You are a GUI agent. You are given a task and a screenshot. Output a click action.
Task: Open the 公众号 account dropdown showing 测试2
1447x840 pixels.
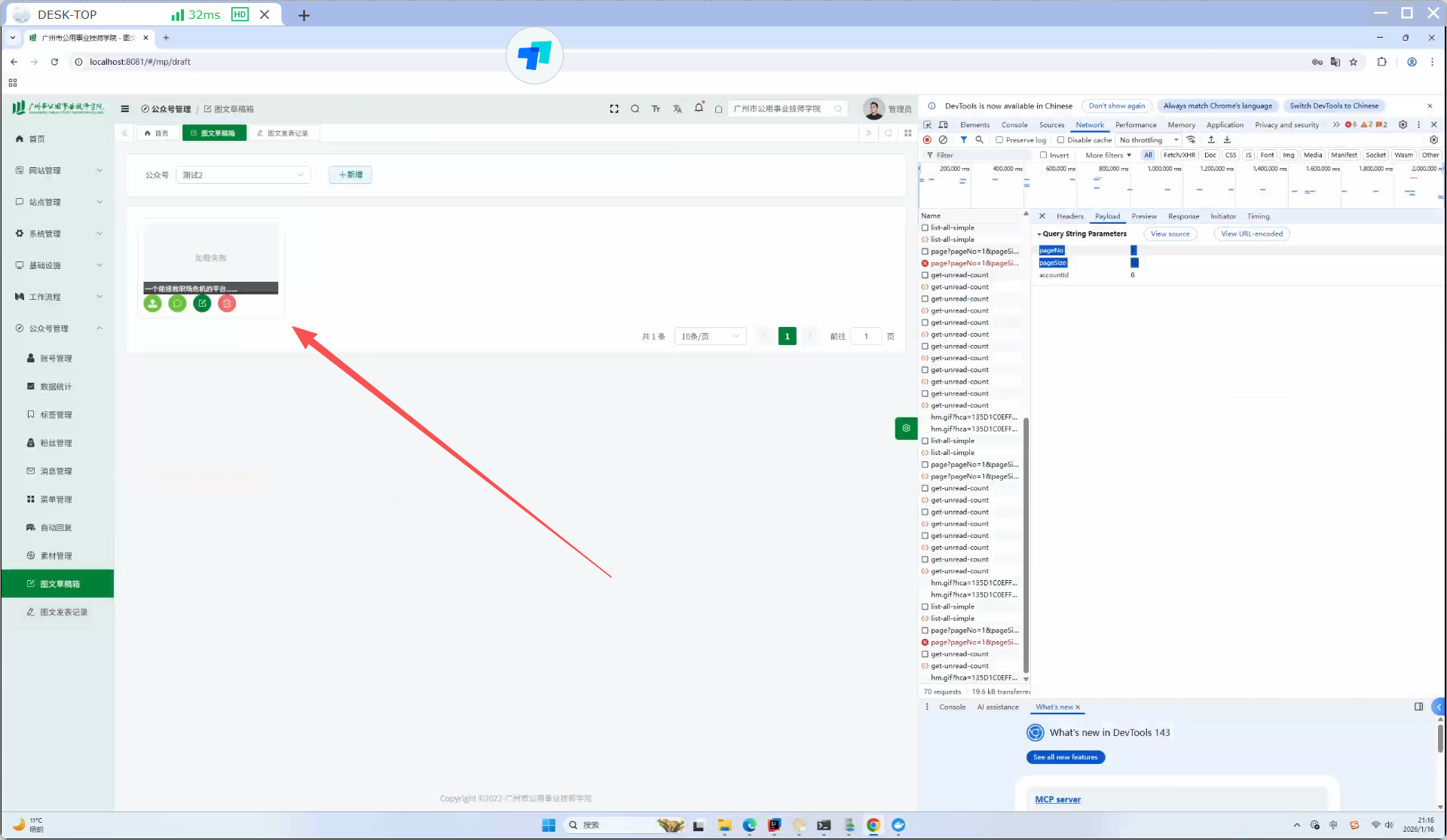pos(243,175)
